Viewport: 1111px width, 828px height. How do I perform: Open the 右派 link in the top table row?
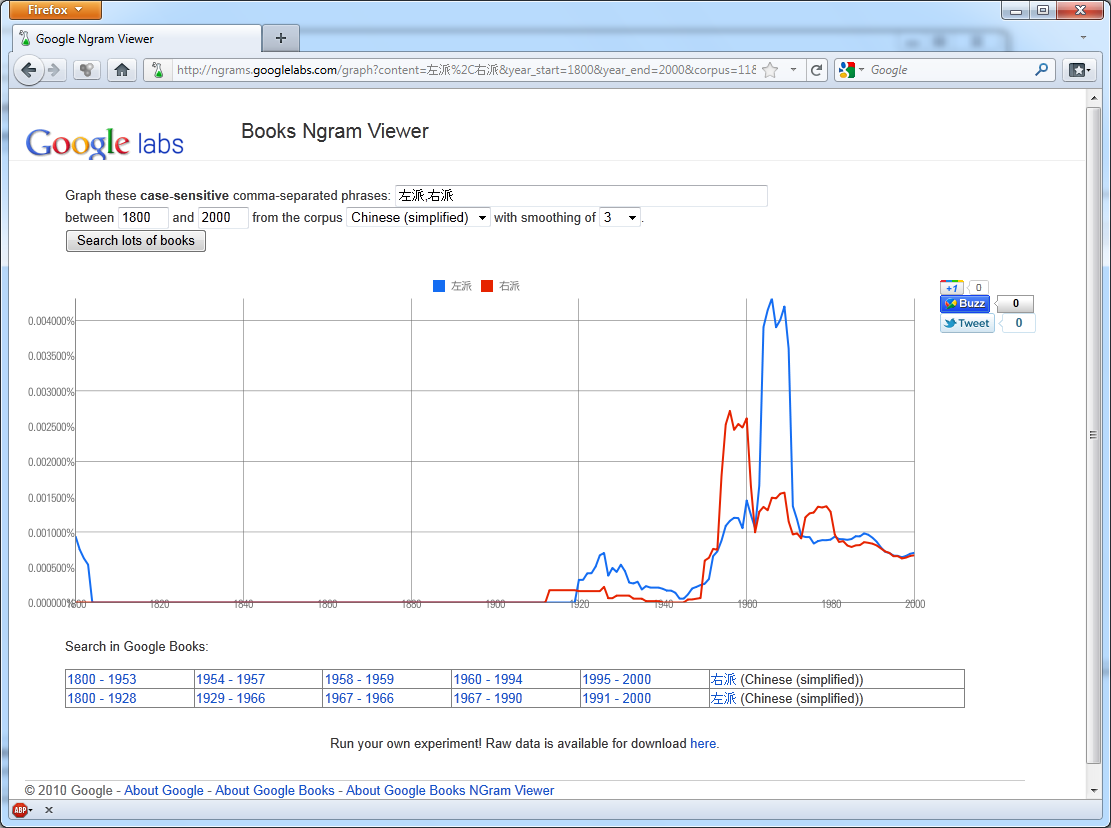[723, 679]
